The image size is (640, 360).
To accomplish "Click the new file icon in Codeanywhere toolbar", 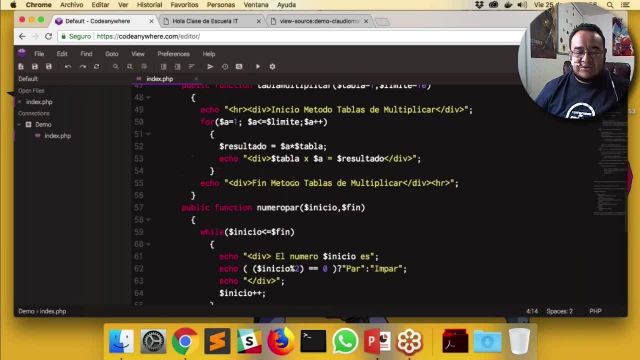I will tap(21, 67).
